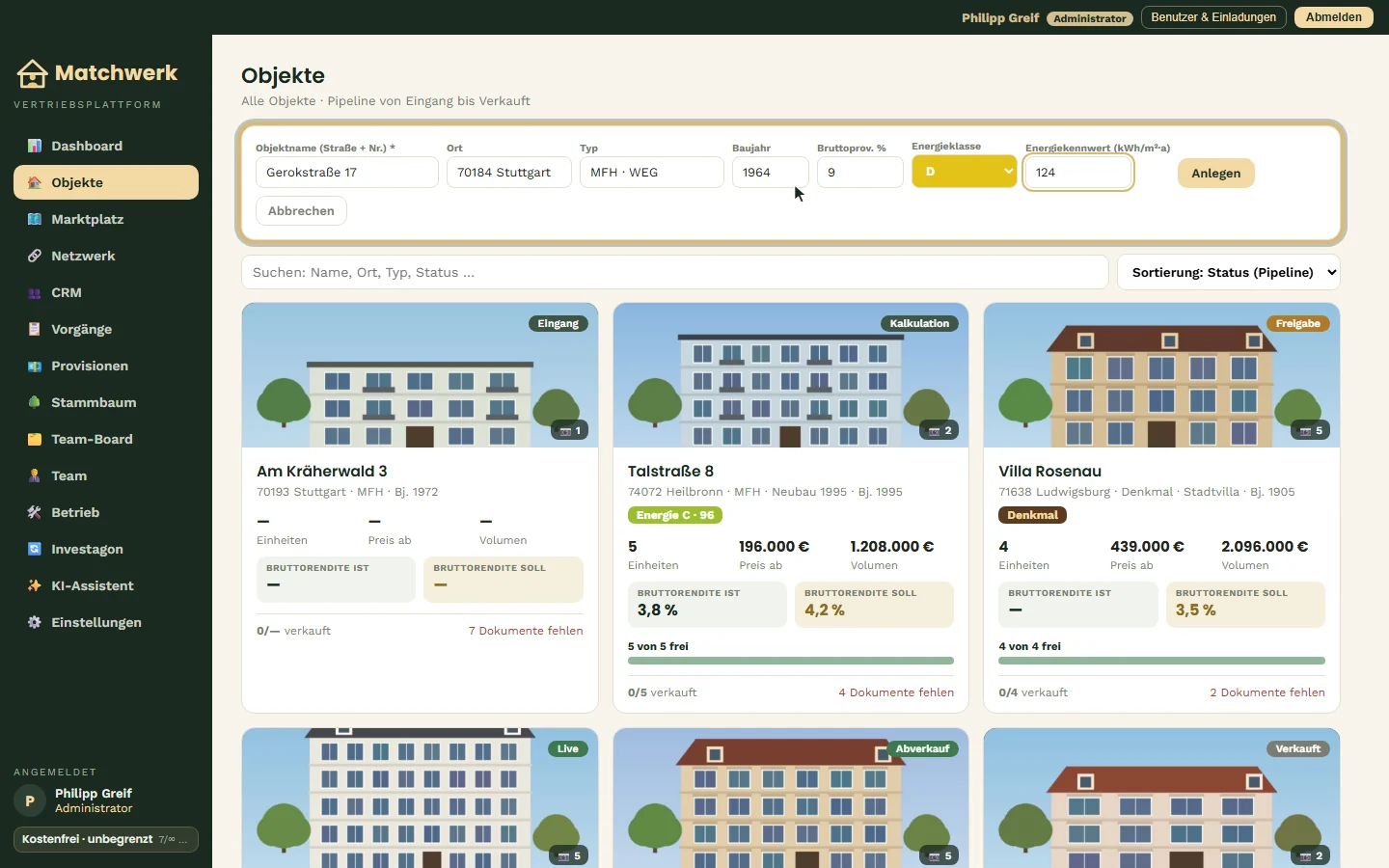Screen dimensions: 1389x868
Task: Click the Stammbaum tree icon in sidebar
Action: (35, 402)
